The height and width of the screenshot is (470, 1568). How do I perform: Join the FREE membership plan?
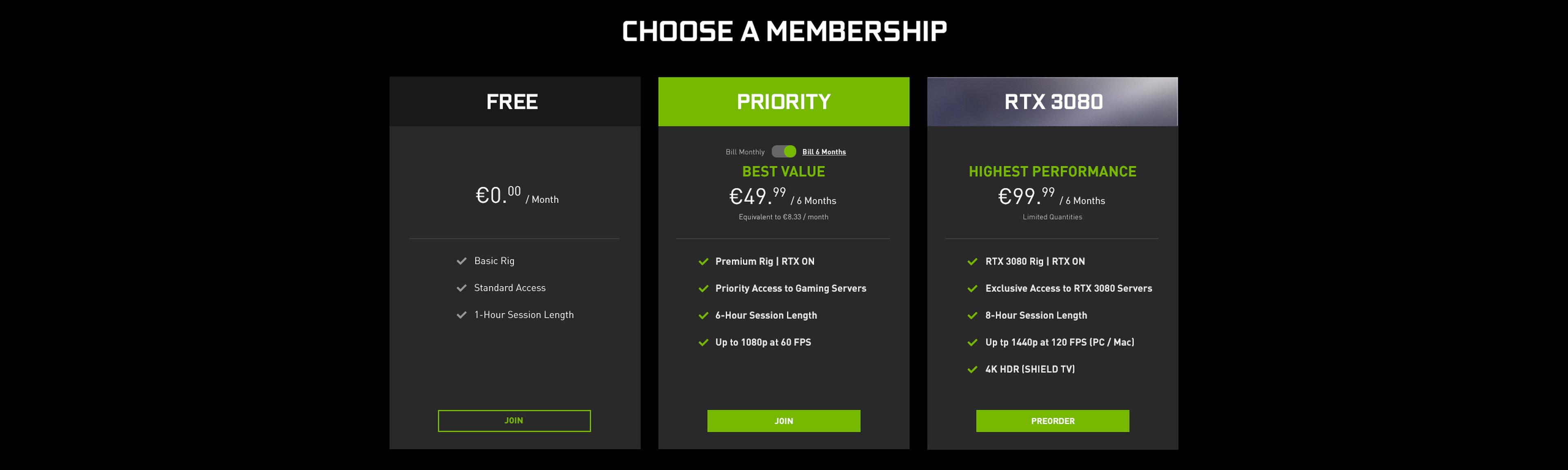tap(514, 421)
